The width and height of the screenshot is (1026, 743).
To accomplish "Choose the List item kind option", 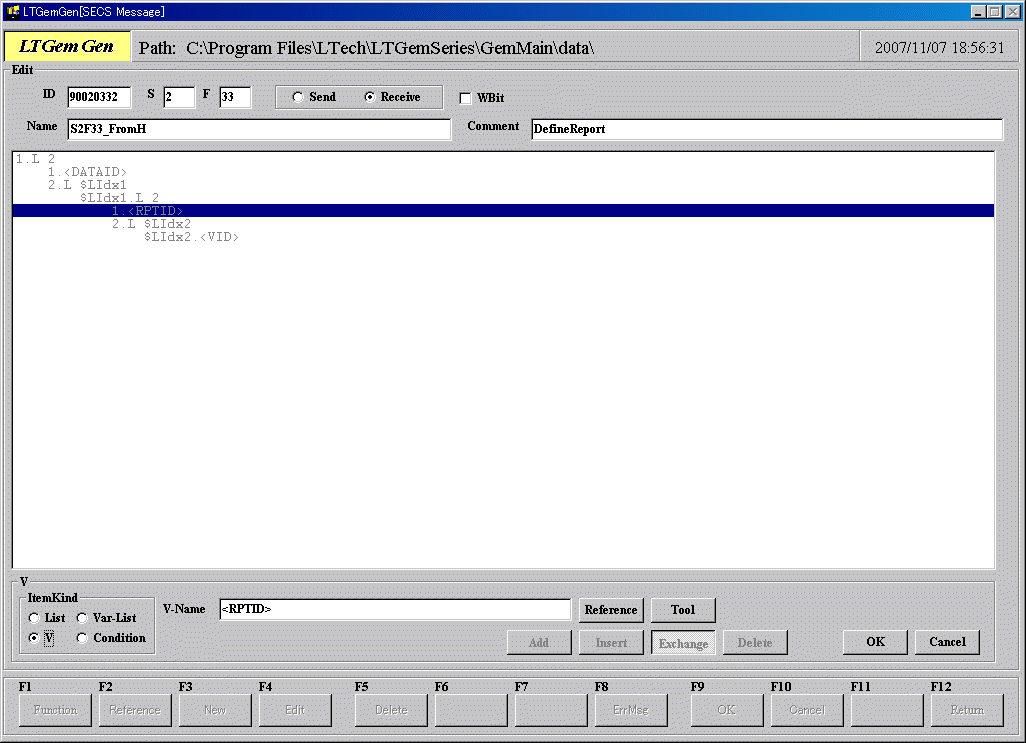I will 35,618.
